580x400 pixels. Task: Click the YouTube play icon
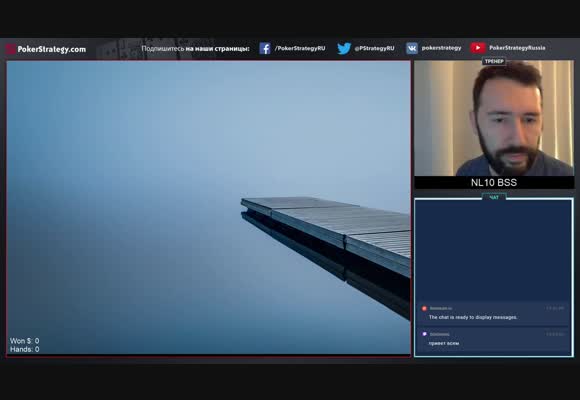478,48
